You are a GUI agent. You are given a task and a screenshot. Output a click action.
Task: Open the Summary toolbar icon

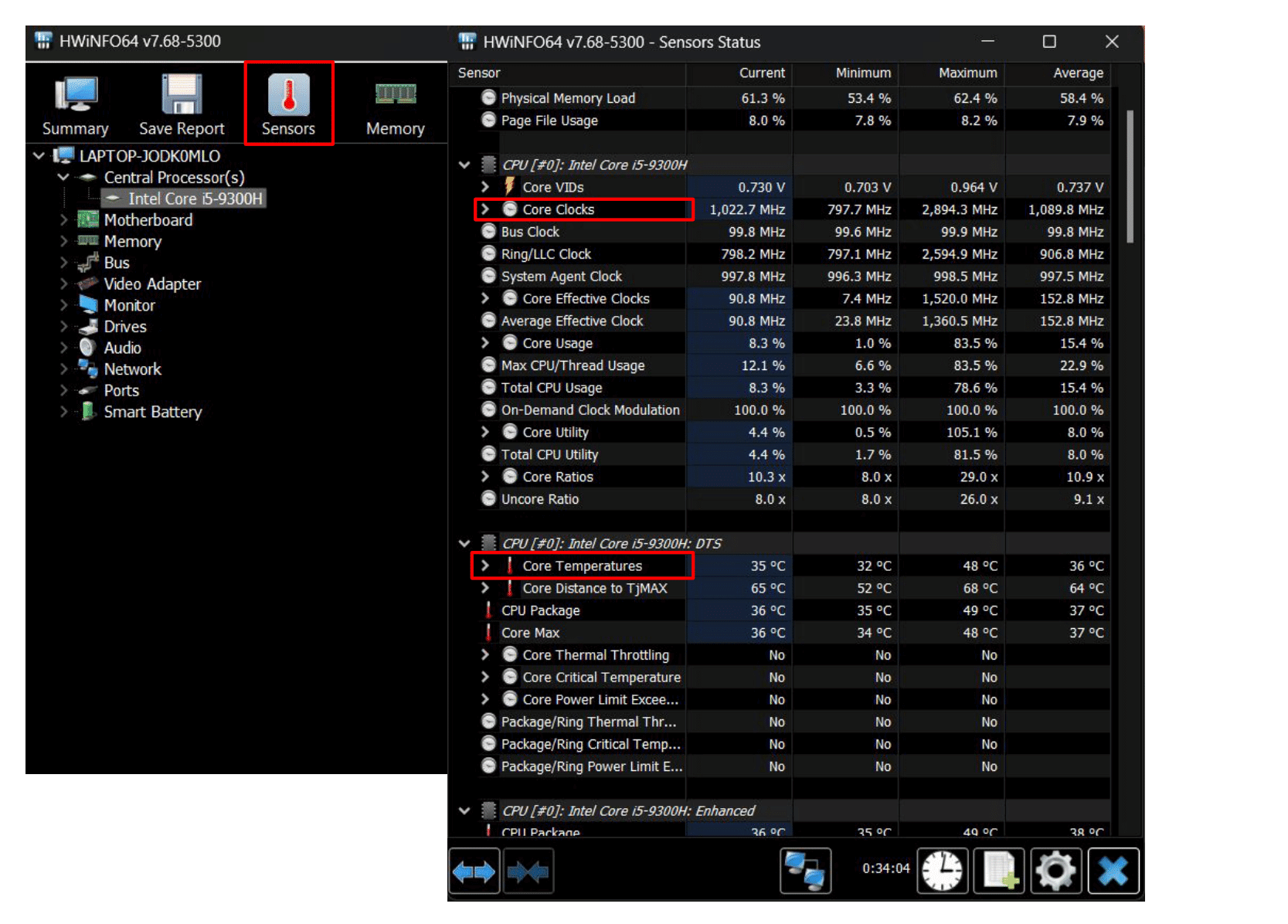tap(76, 105)
